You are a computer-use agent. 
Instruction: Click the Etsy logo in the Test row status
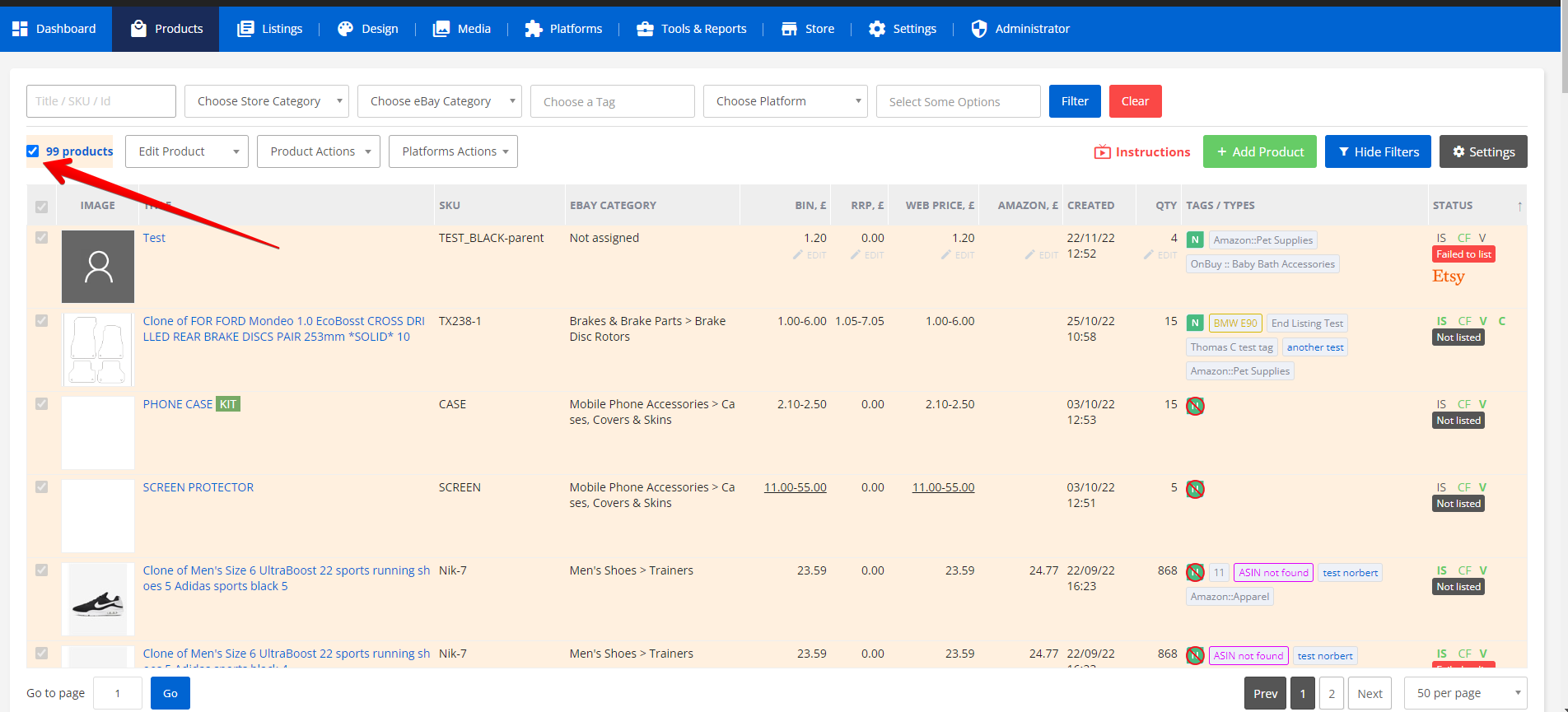[1449, 277]
